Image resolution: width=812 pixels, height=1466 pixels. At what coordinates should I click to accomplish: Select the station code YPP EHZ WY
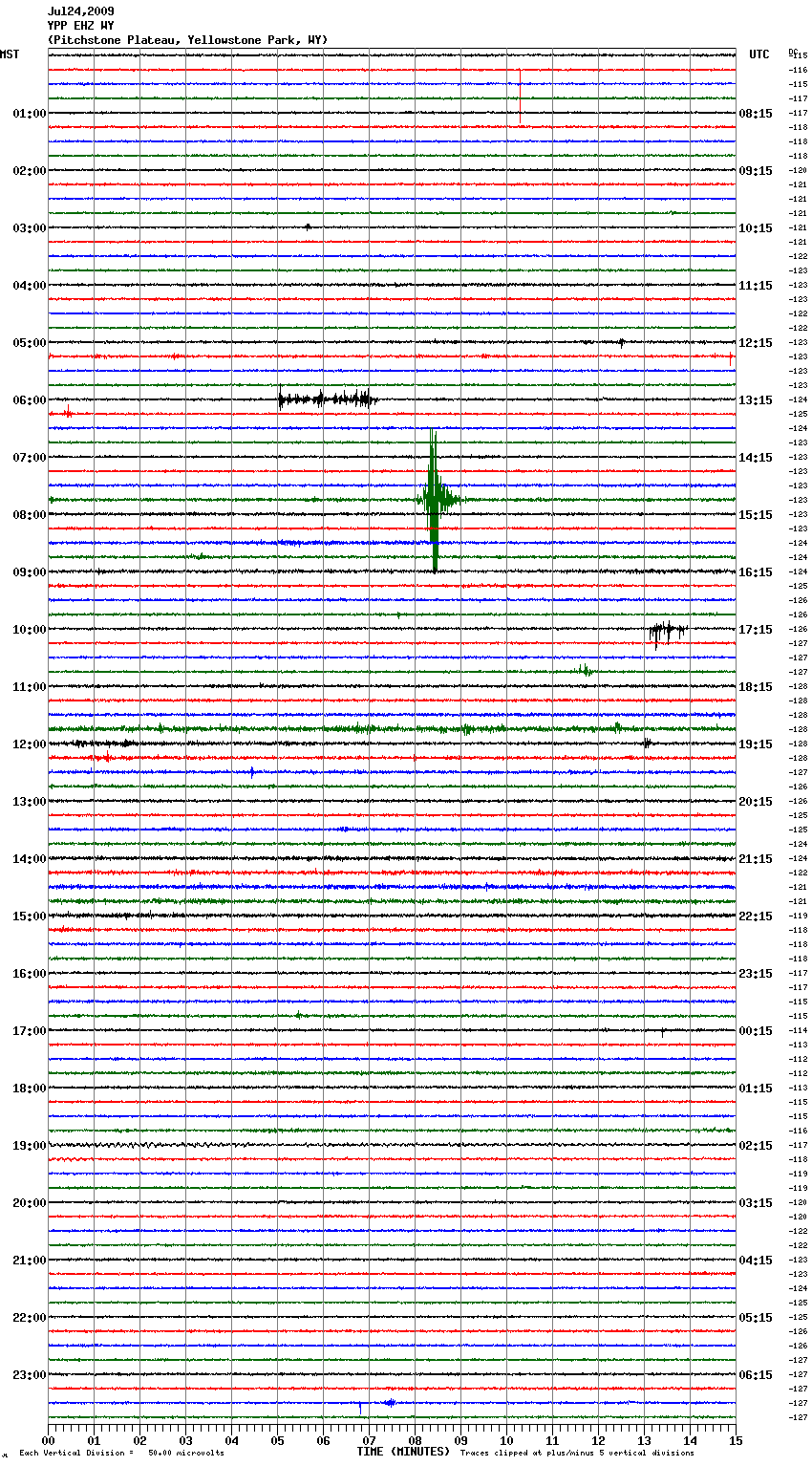[x=80, y=26]
